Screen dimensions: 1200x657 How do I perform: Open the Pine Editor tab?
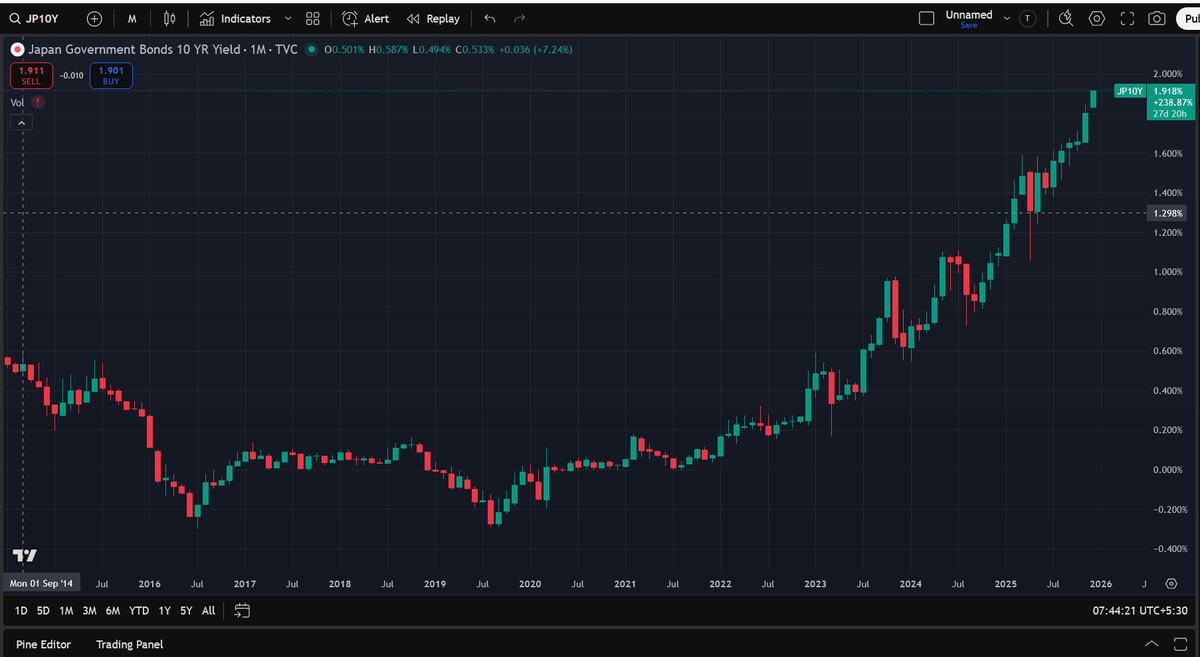click(x=43, y=644)
